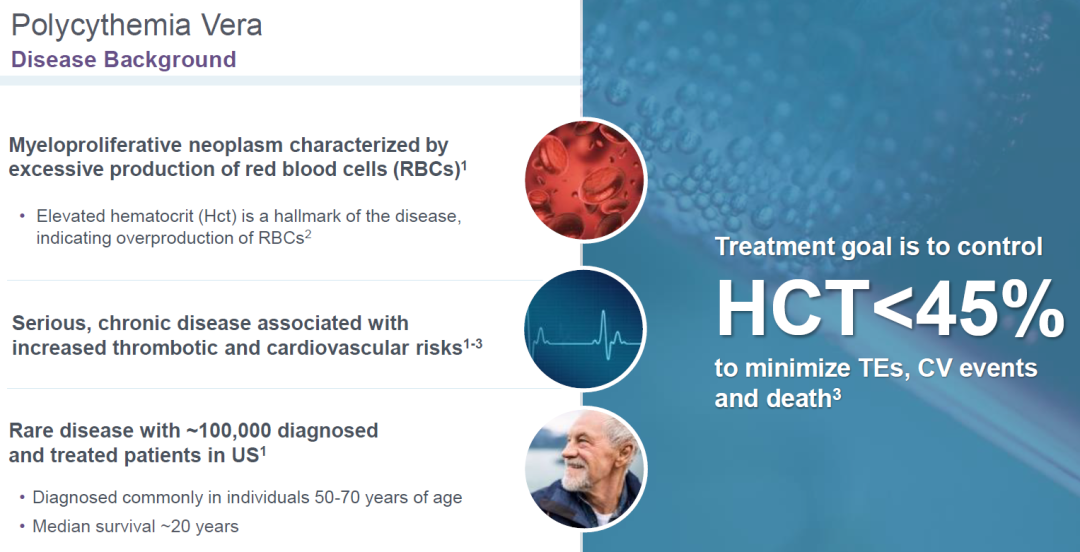Click the elderly man circular photo

pos(585,469)
